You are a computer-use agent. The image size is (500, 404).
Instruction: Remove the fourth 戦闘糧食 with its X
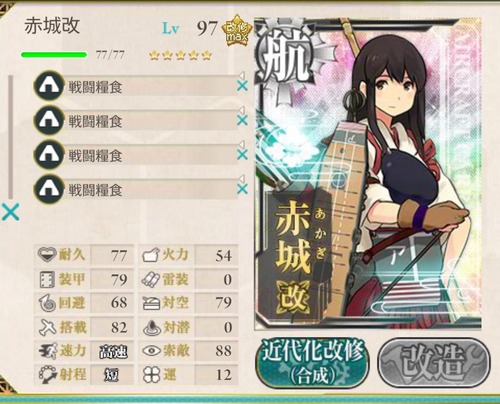coord(242,189)
